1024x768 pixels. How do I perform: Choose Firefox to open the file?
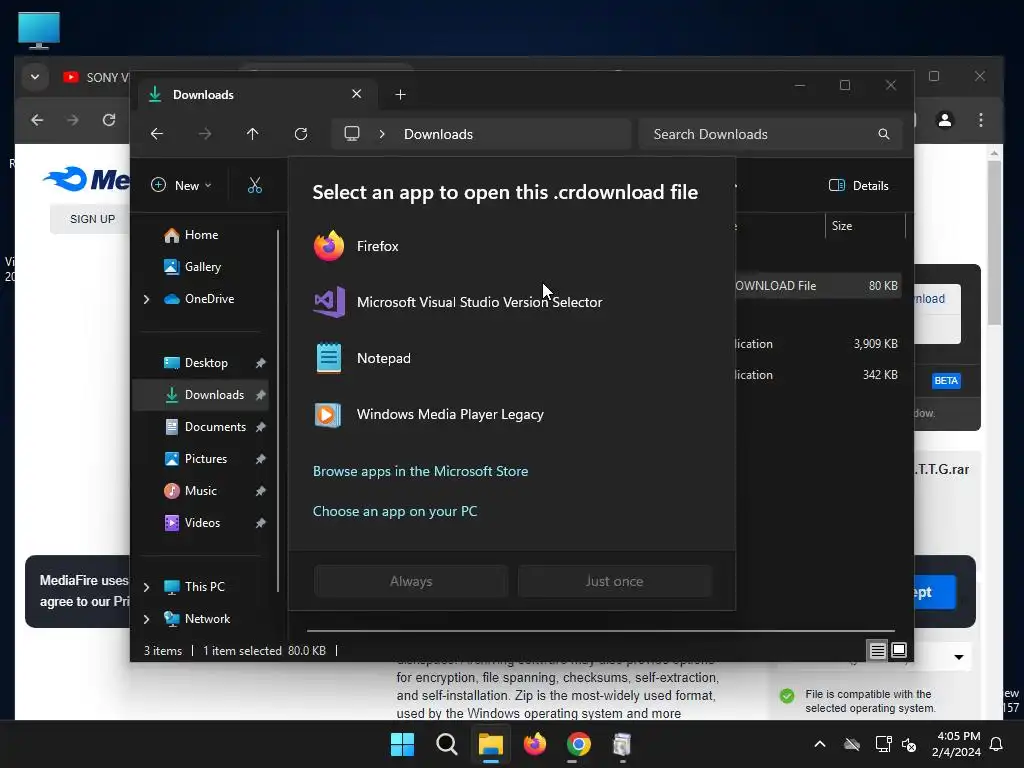pos(511,246)
